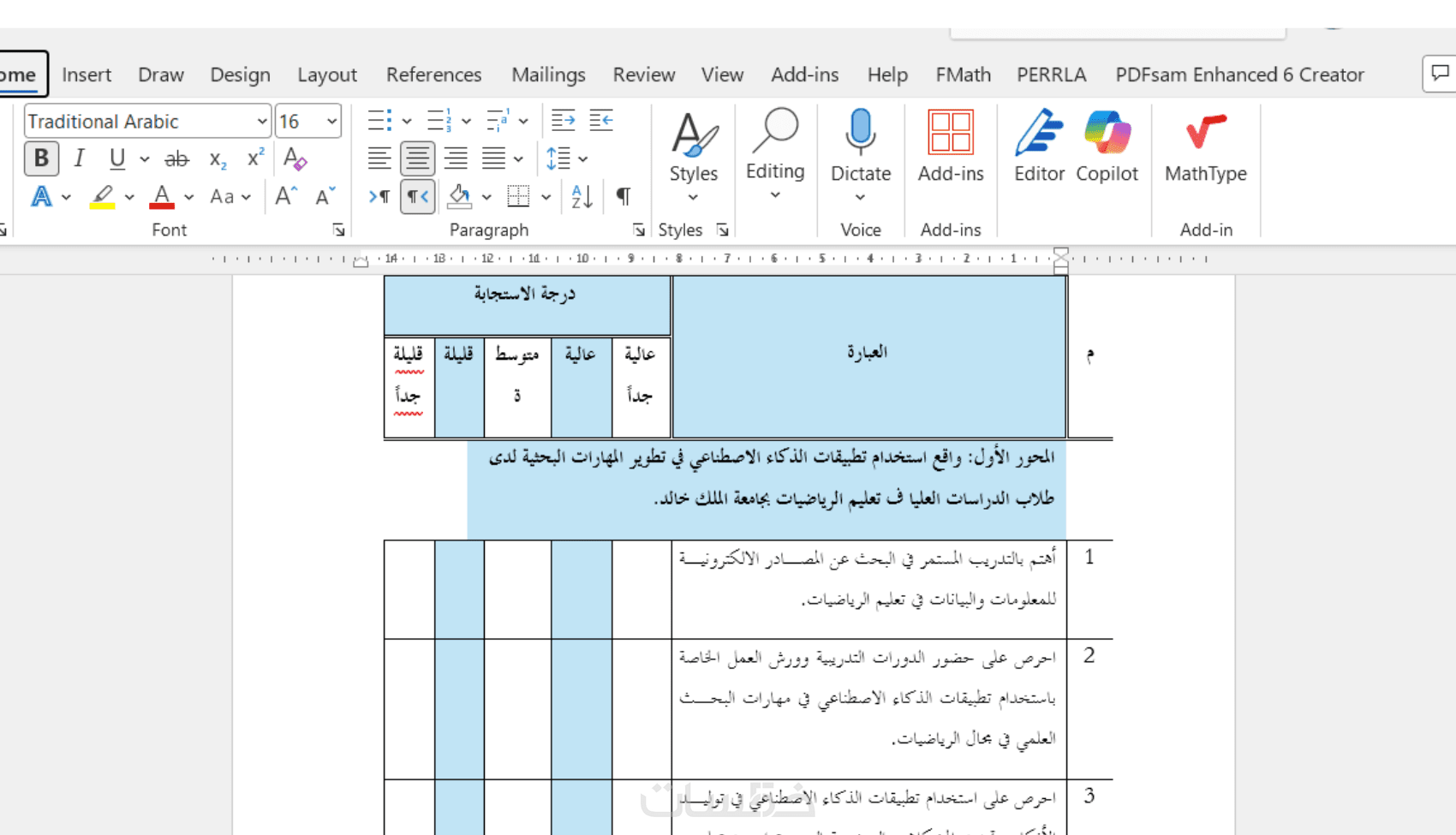
Task: Open the Editing menu
Action: [775, 156]
